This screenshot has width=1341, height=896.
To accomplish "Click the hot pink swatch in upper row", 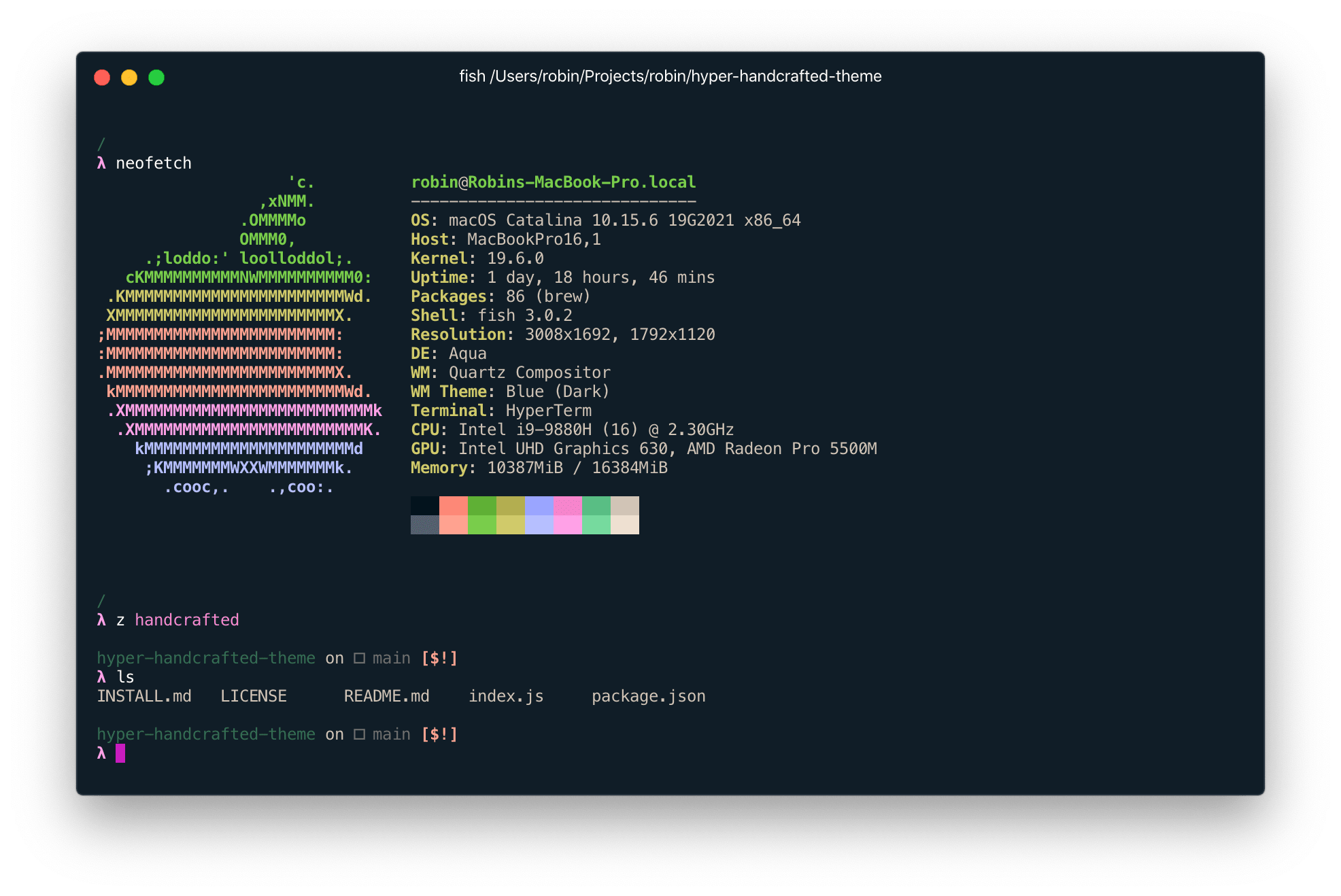I will click(568, 506).
